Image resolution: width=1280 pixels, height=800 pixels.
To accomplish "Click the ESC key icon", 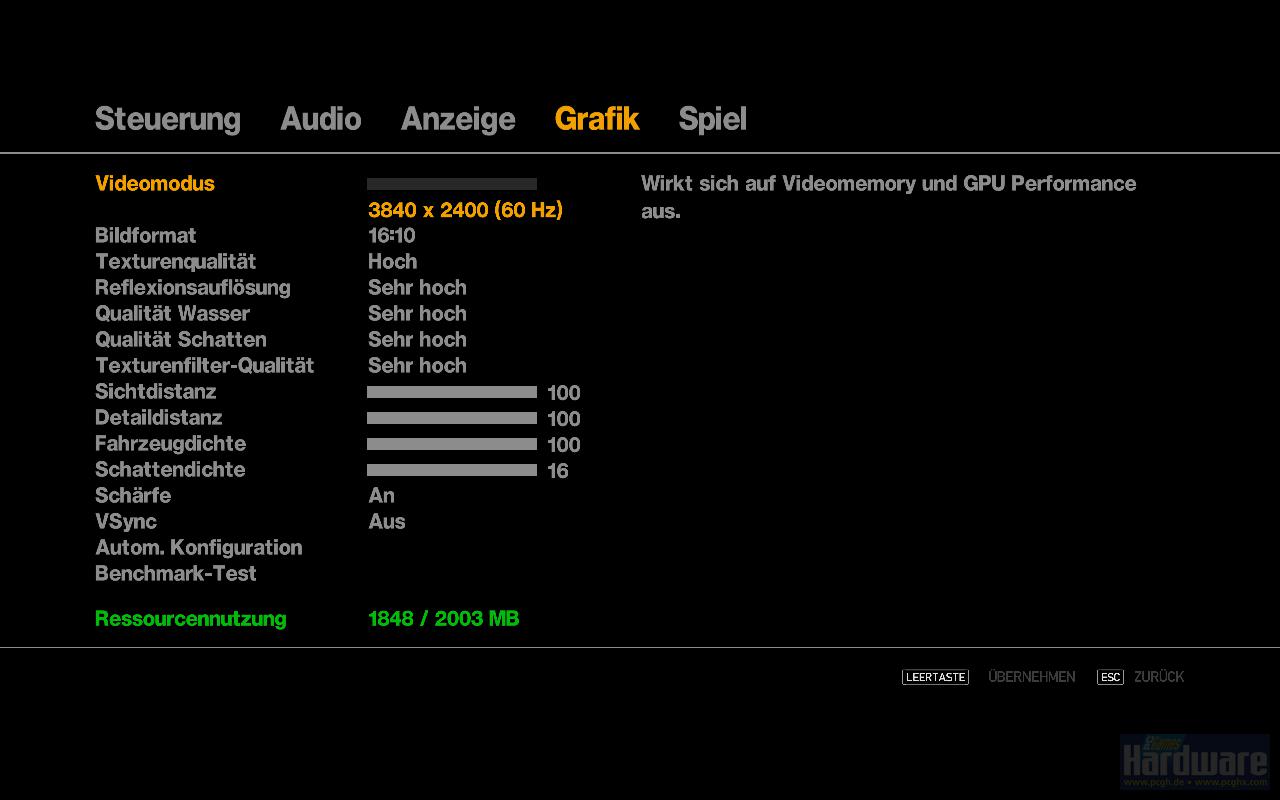I will [x=1110, y=677].
